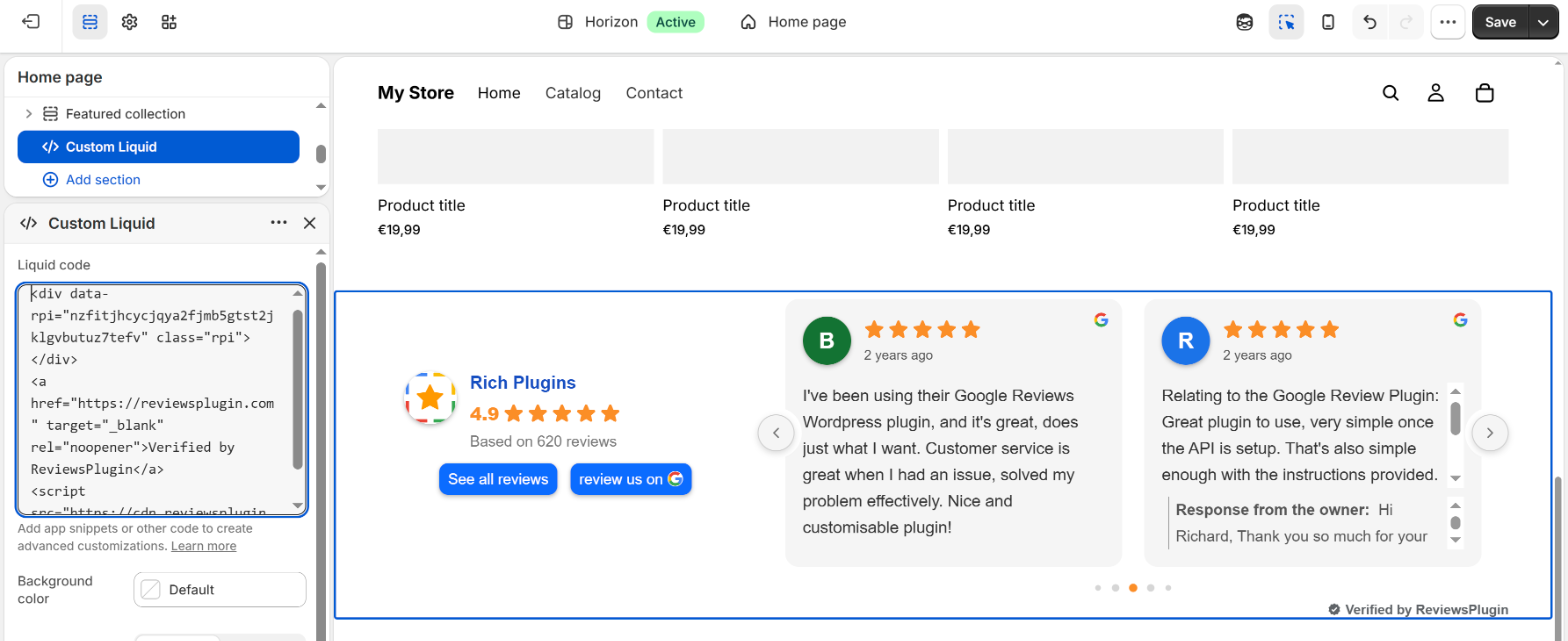Open the Save dropdown arrow

point(1545,22)
